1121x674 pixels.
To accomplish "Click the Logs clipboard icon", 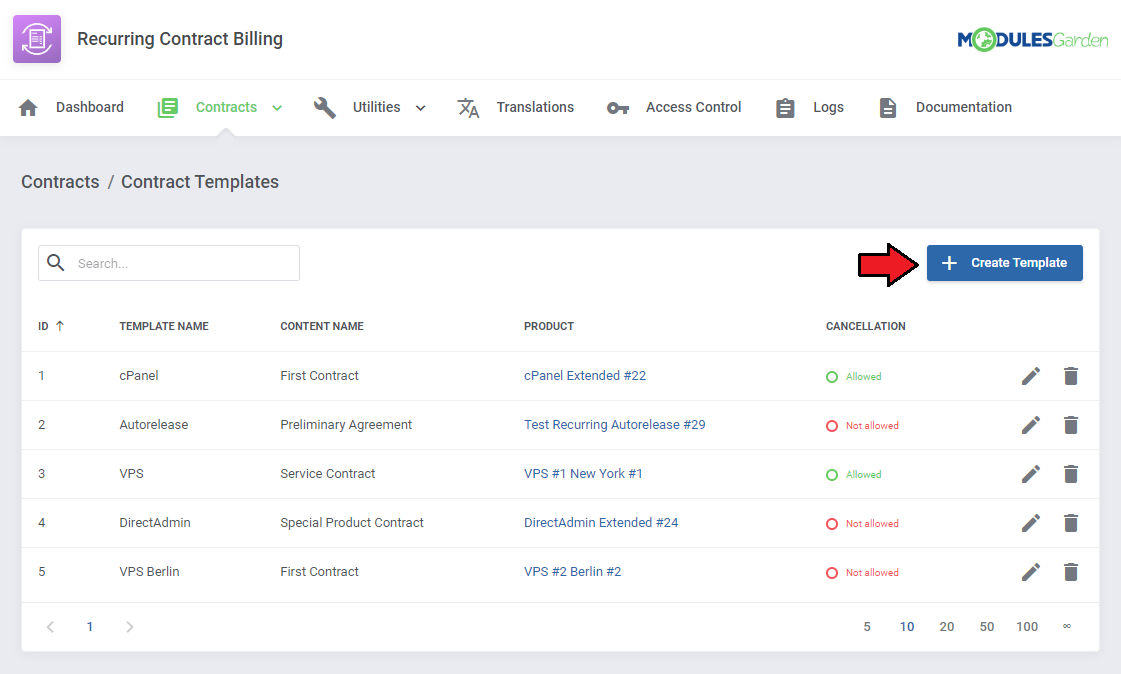I will click(x=785, y=108).
